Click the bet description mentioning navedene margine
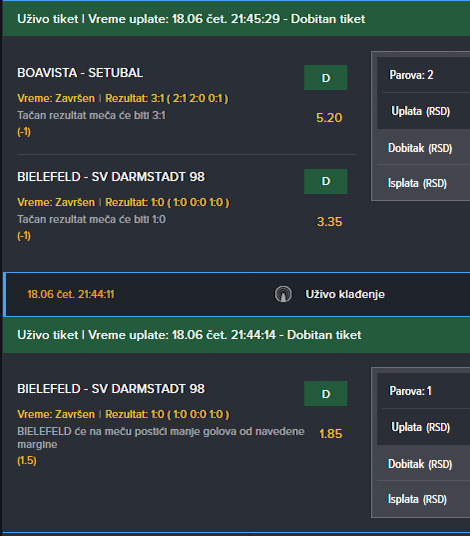 coord(161,438)
